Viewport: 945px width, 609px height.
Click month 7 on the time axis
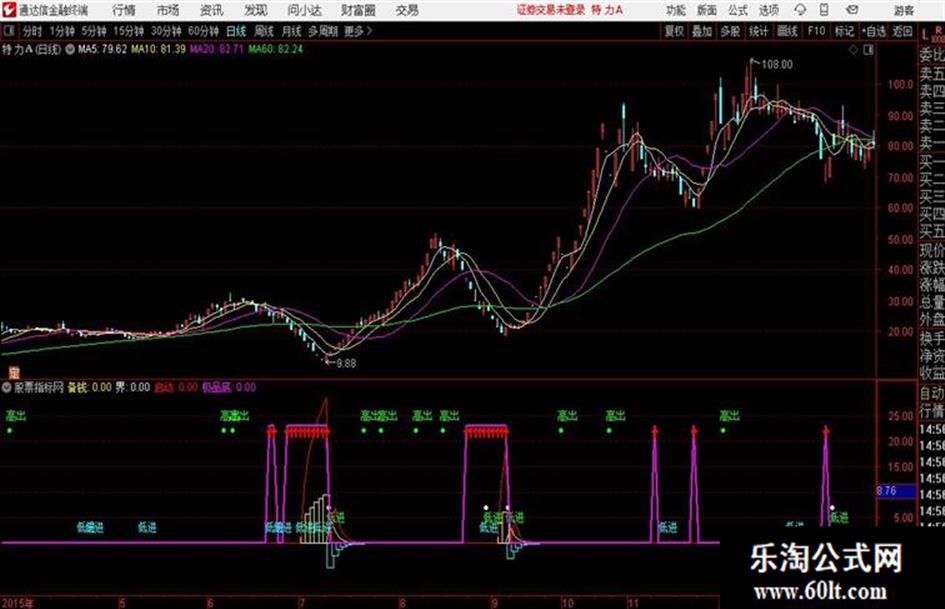pyautogui.click(x=302, y=603)
